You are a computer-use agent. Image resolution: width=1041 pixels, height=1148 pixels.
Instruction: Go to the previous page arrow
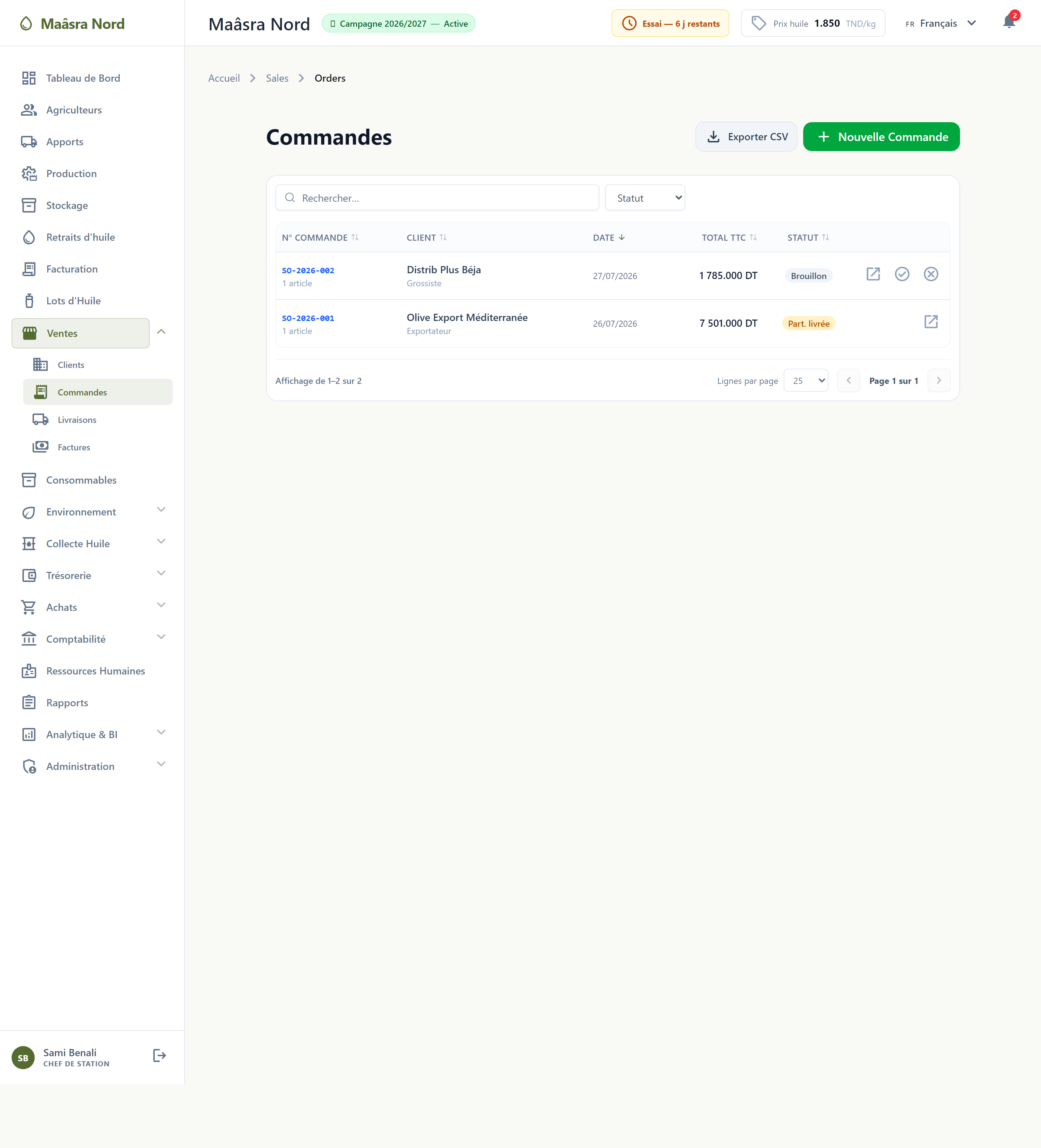[848, 380]
